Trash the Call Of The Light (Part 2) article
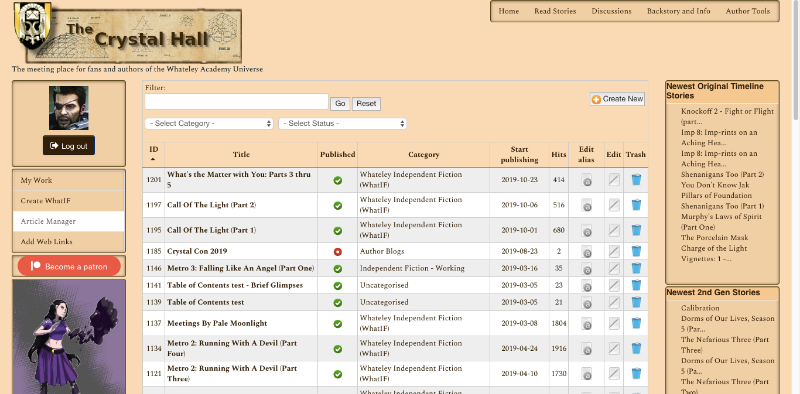The image size is (800, 394). click(x=636, y=205)
